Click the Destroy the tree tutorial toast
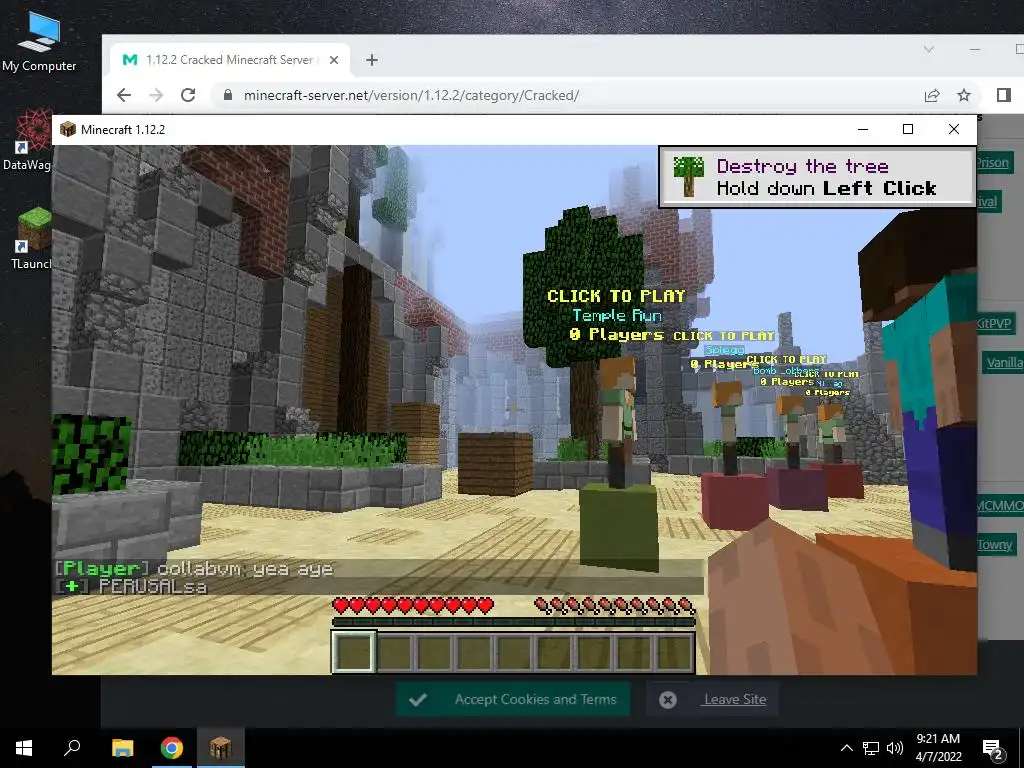This screenshot has width=1024, height=768. point(817,177)
